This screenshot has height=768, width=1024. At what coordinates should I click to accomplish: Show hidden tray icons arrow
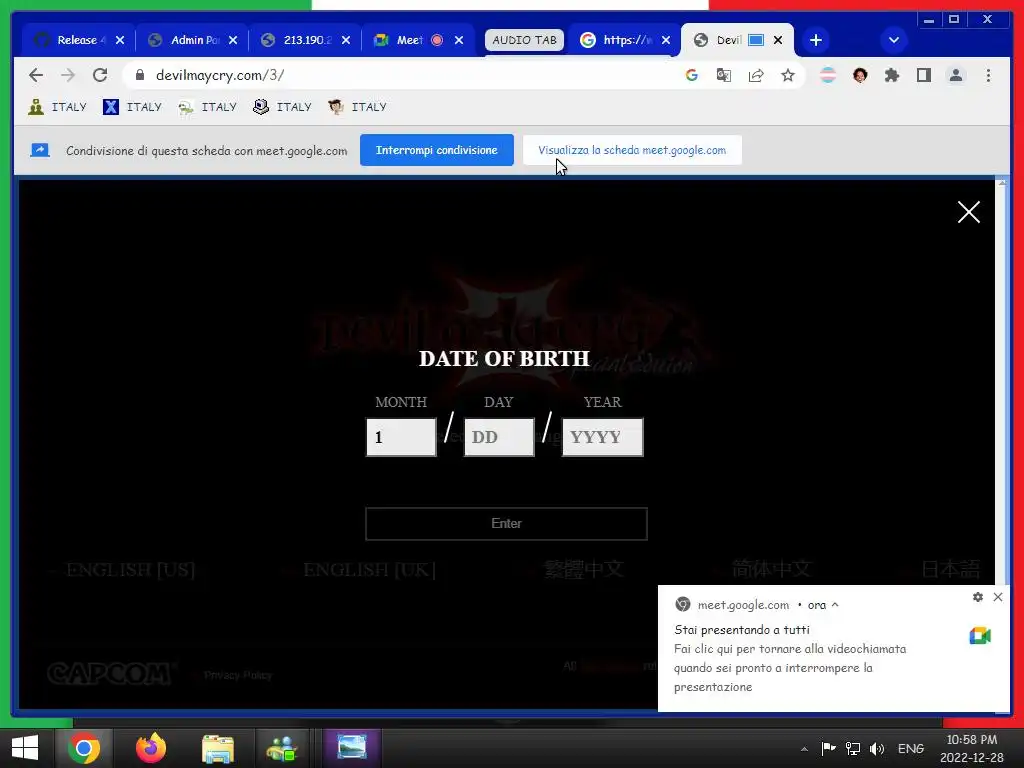(805, 749)
